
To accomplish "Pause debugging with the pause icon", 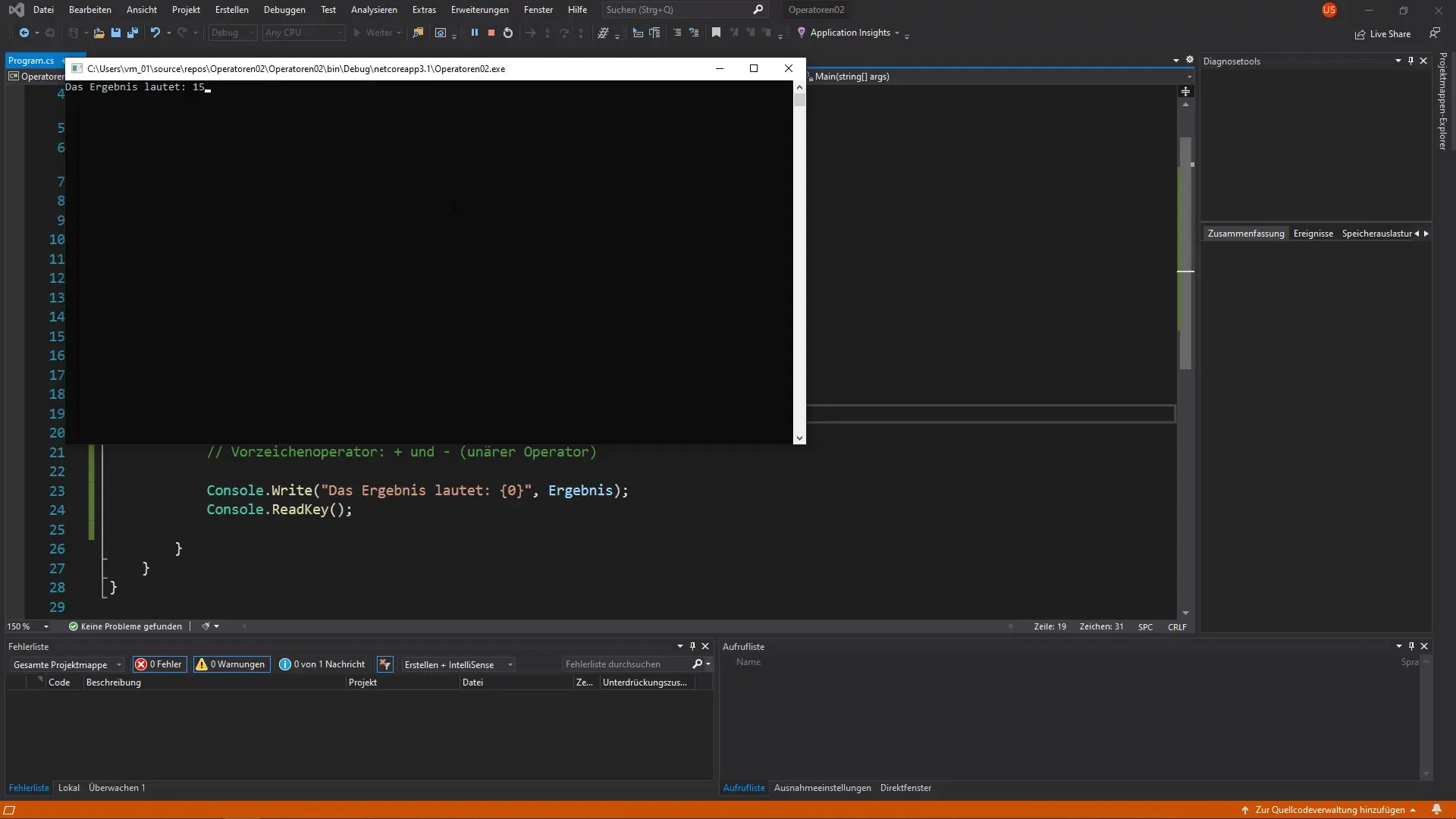I will [x=475, y=33].
